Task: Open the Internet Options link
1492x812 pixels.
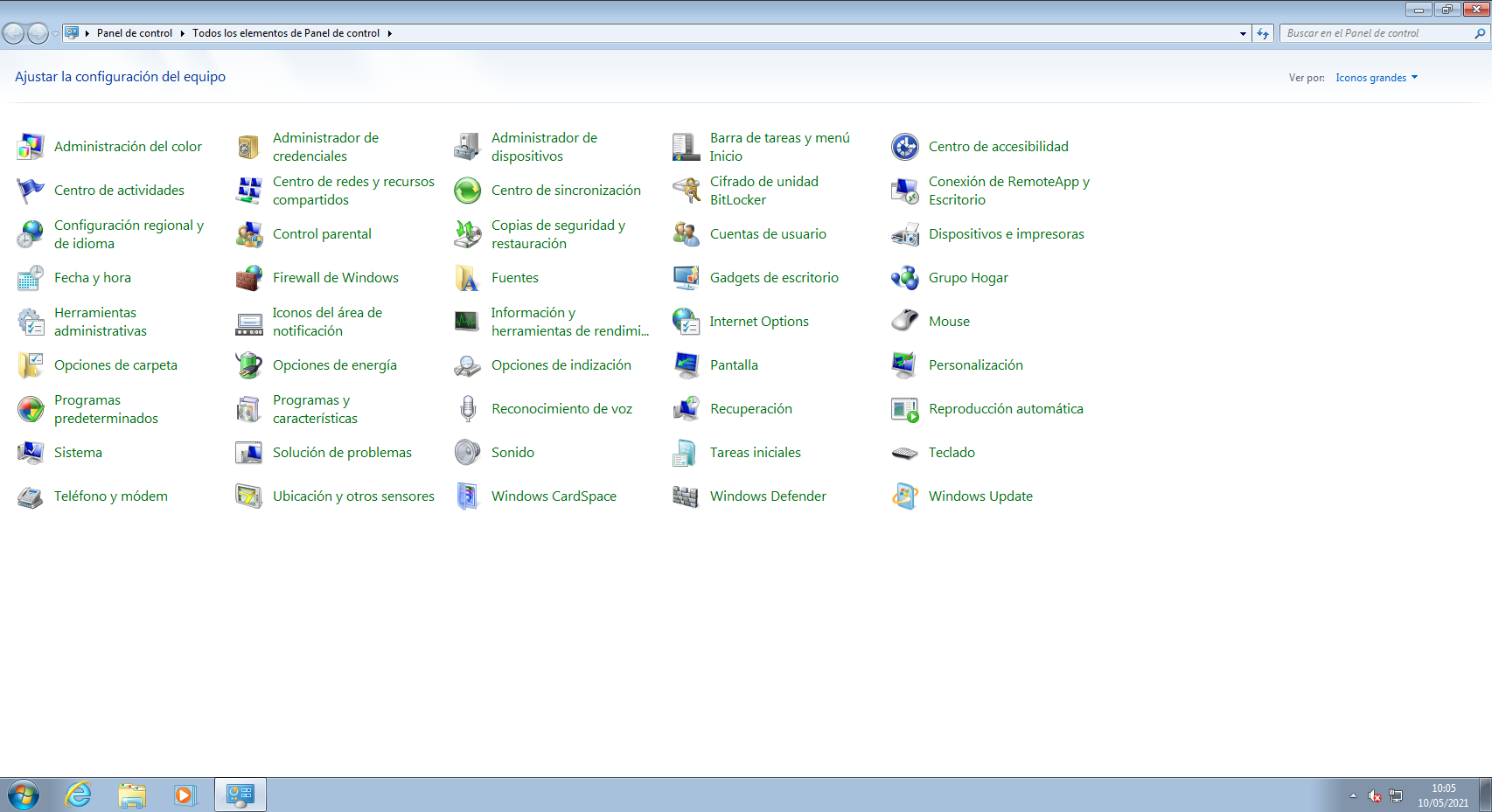Action: (x=759, y=322)
